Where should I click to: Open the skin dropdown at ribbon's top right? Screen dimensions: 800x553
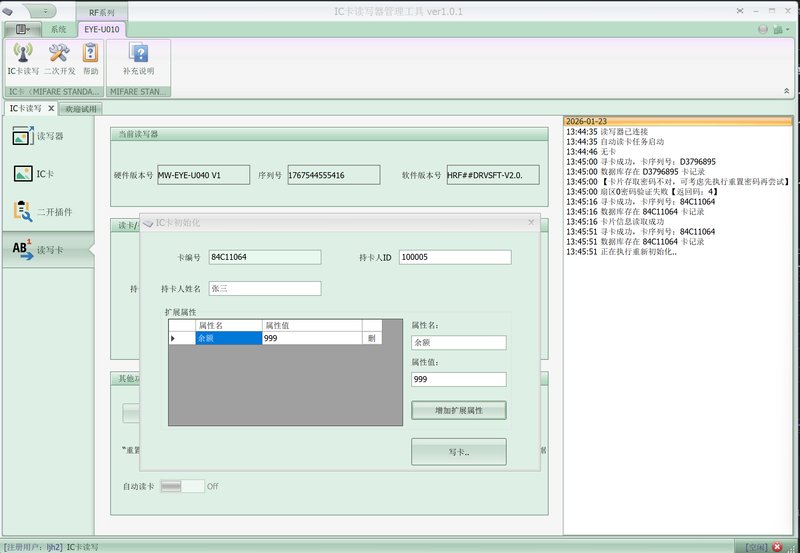pos(779,30)
